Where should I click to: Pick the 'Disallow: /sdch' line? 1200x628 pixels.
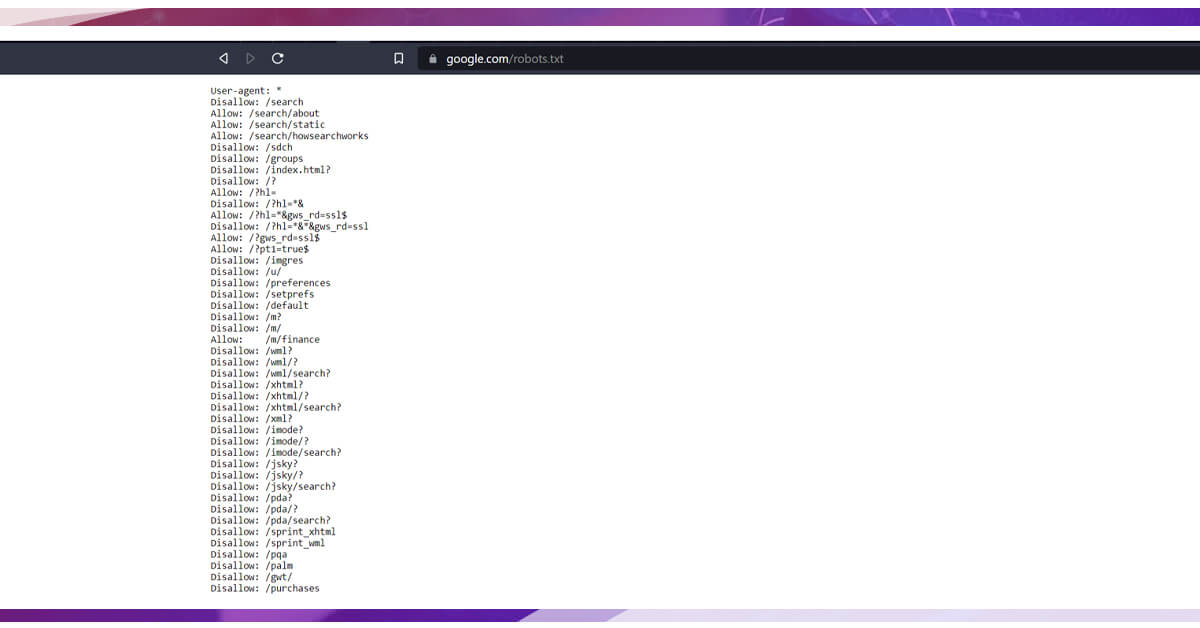tap(251, 147)
